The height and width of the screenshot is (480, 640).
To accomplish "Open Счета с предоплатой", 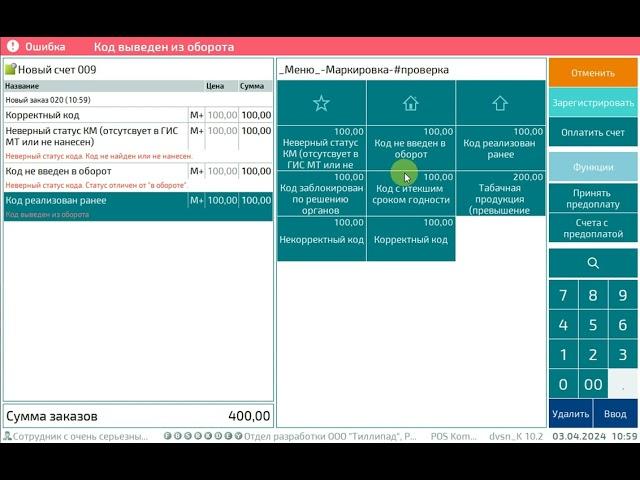I will click(x=593, y=228).
